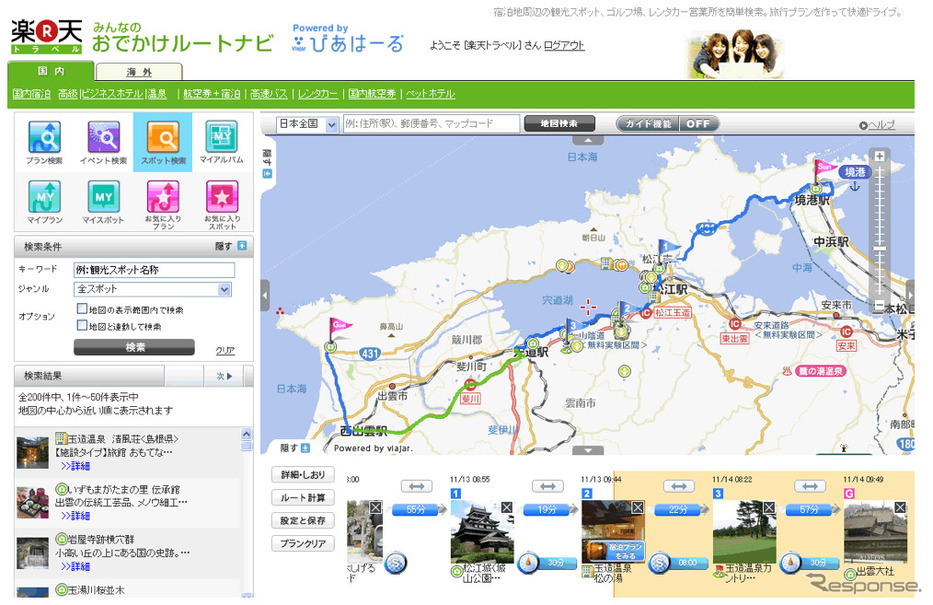This screenshot has height=605, width=933.
Task: Collapse left sidebar with map edge arrow
Action: [265, 295]
